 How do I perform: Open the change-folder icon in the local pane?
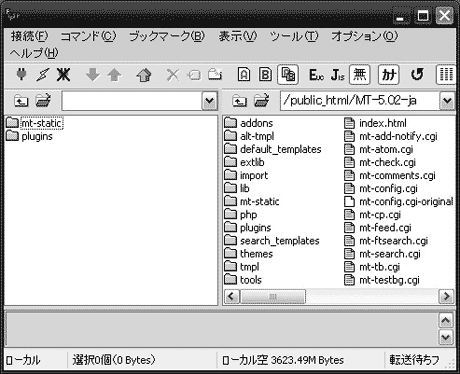click(x=43, y=100)
